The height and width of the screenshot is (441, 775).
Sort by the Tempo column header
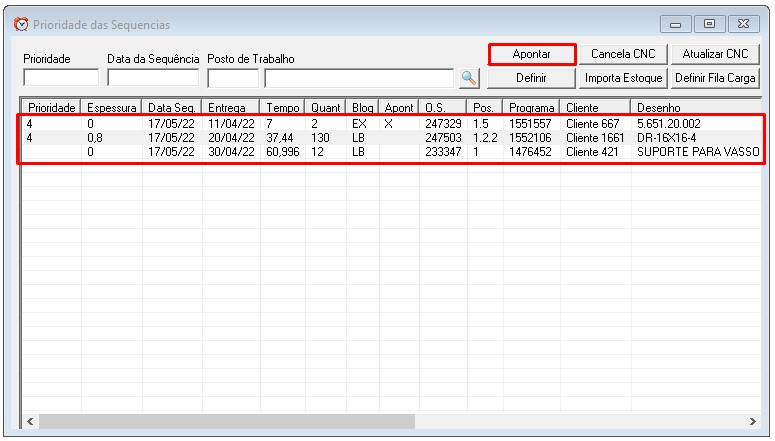(x=283, y=107)
